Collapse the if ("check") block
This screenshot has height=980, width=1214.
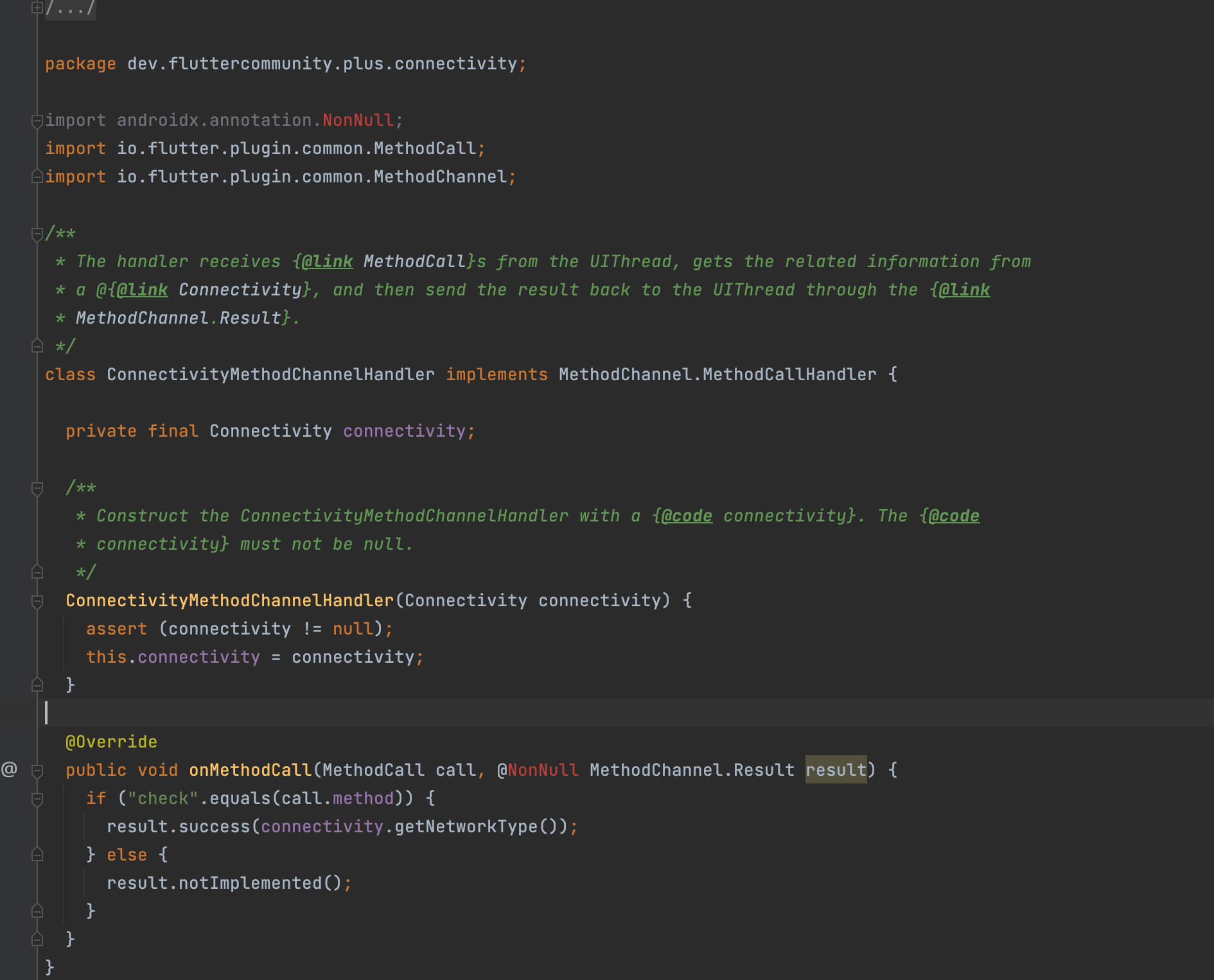37,799
